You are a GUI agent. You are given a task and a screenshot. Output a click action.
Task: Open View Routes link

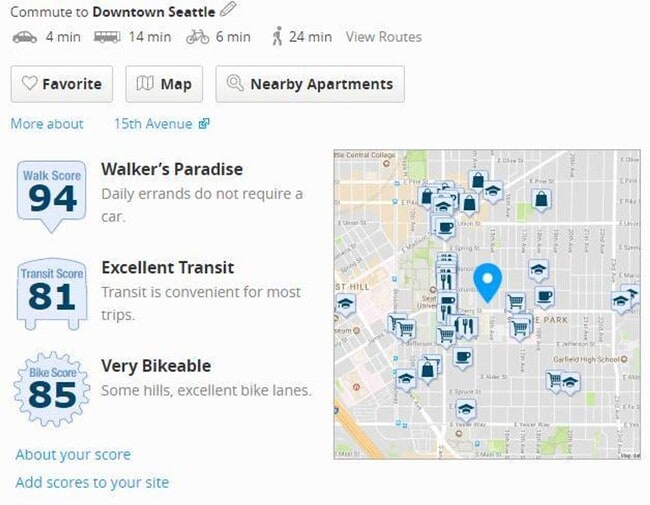tap(384, 37)
